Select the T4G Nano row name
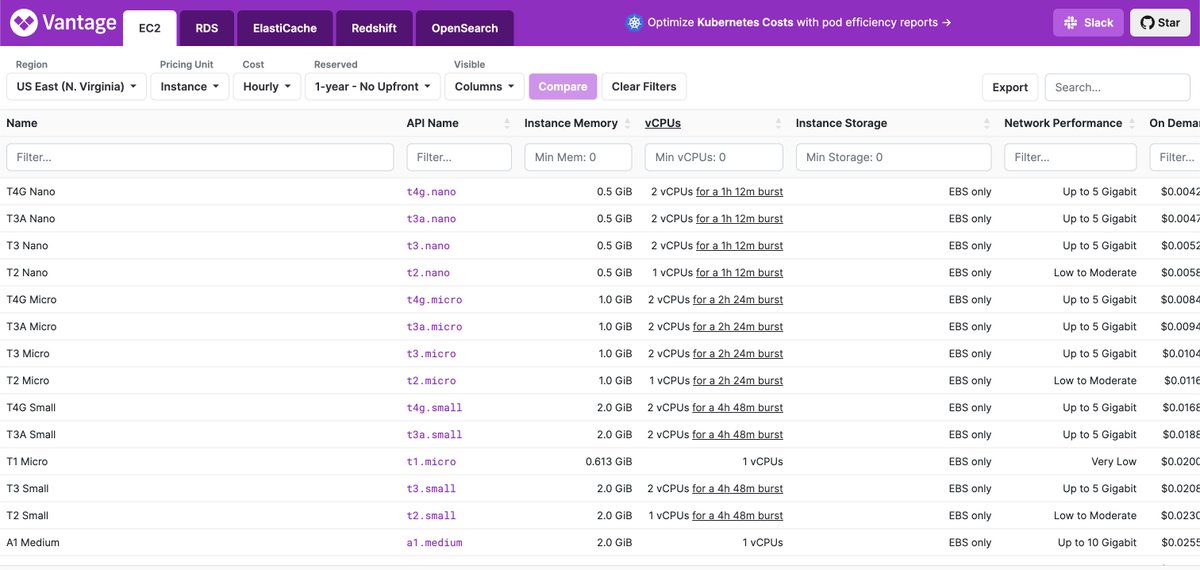The image size is (1200, 570). (31, 192)
